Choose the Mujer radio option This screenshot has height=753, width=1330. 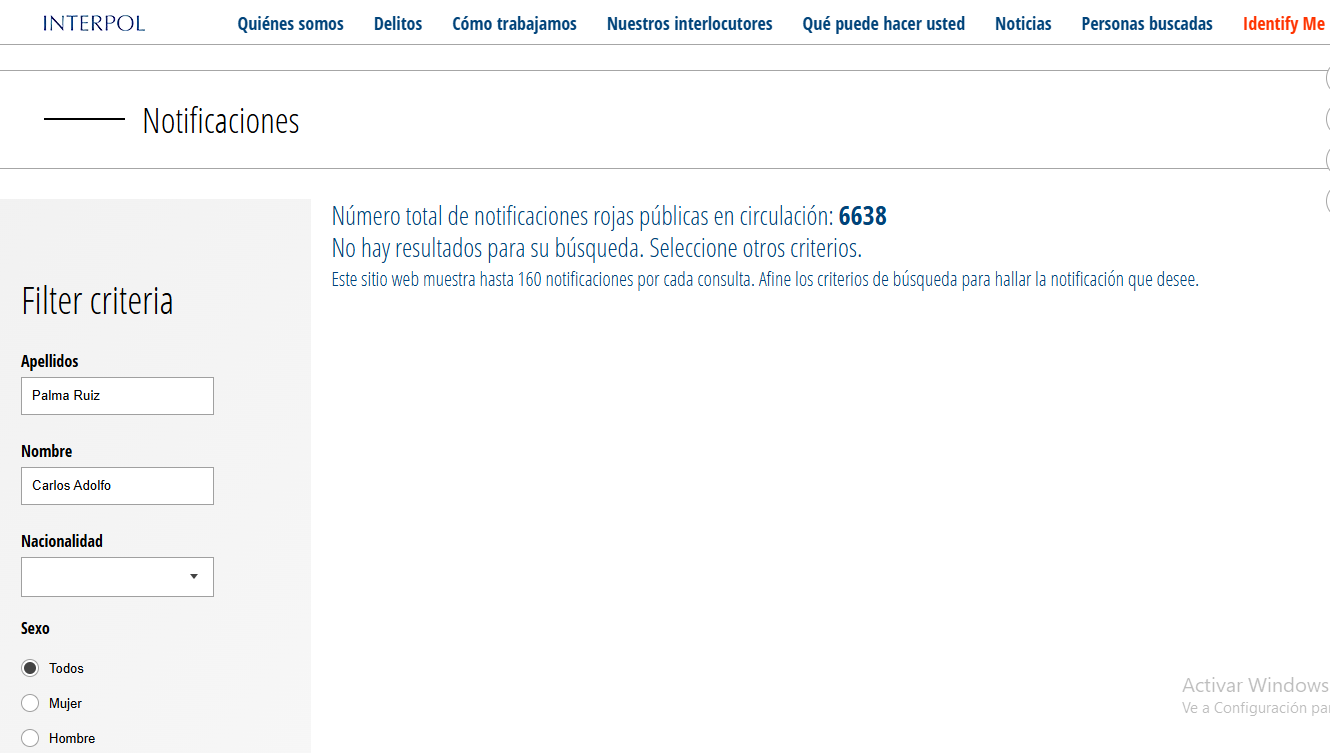[x=30, y=703]
